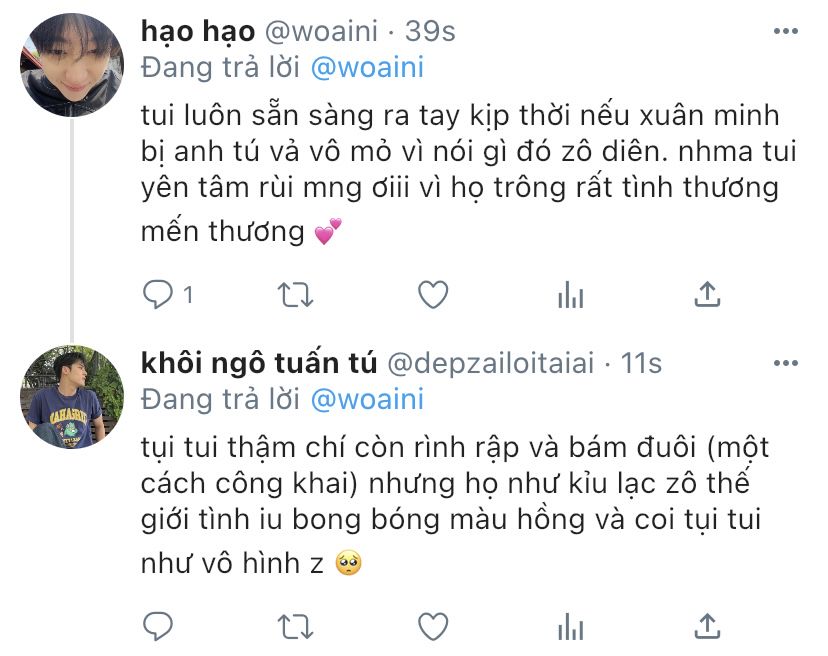
Task: Reply to khôi ngô tuấn tú's tweet
Action: [158, 626]
